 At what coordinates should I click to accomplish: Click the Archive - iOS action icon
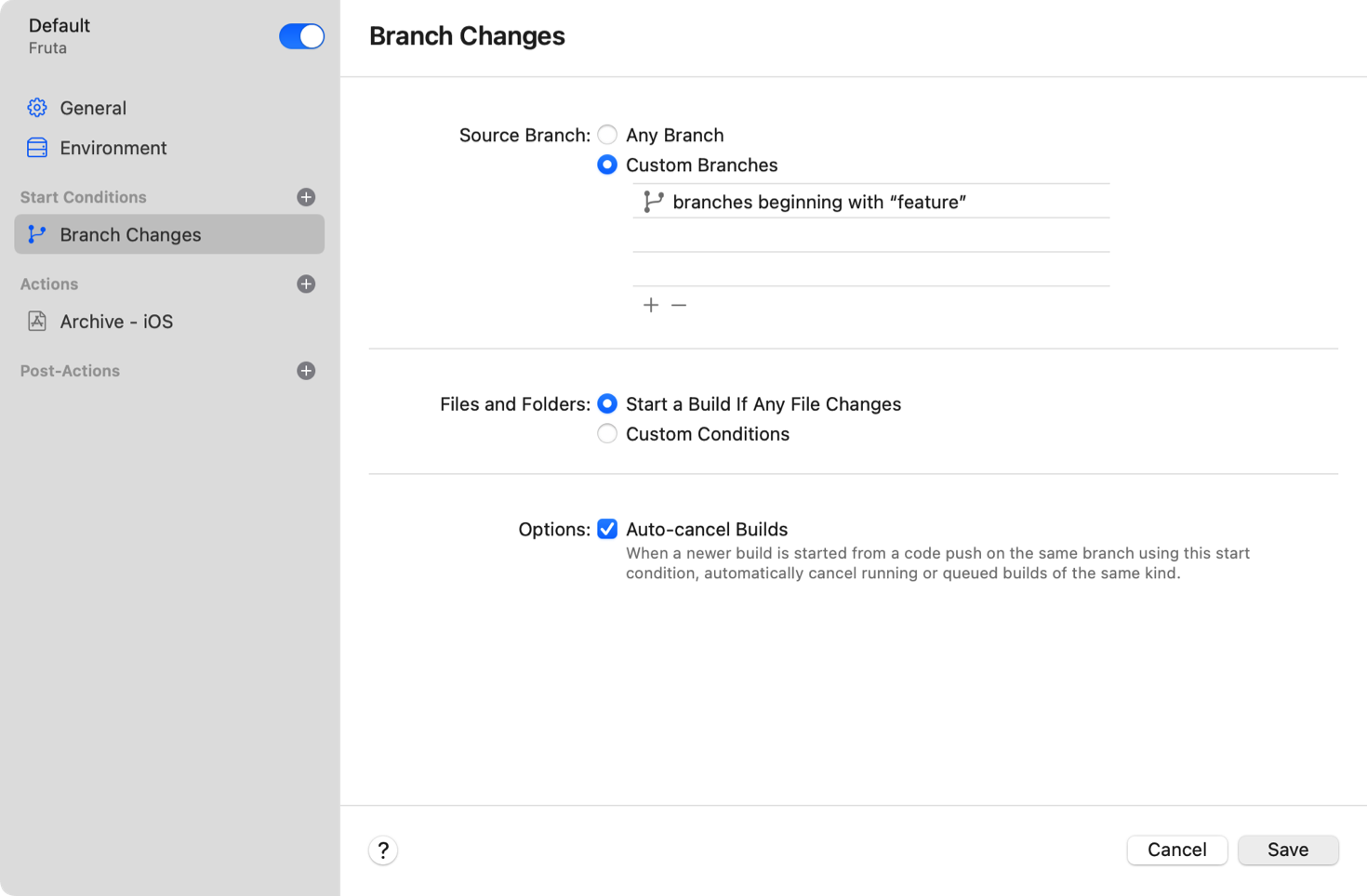(x=36, y=321)
